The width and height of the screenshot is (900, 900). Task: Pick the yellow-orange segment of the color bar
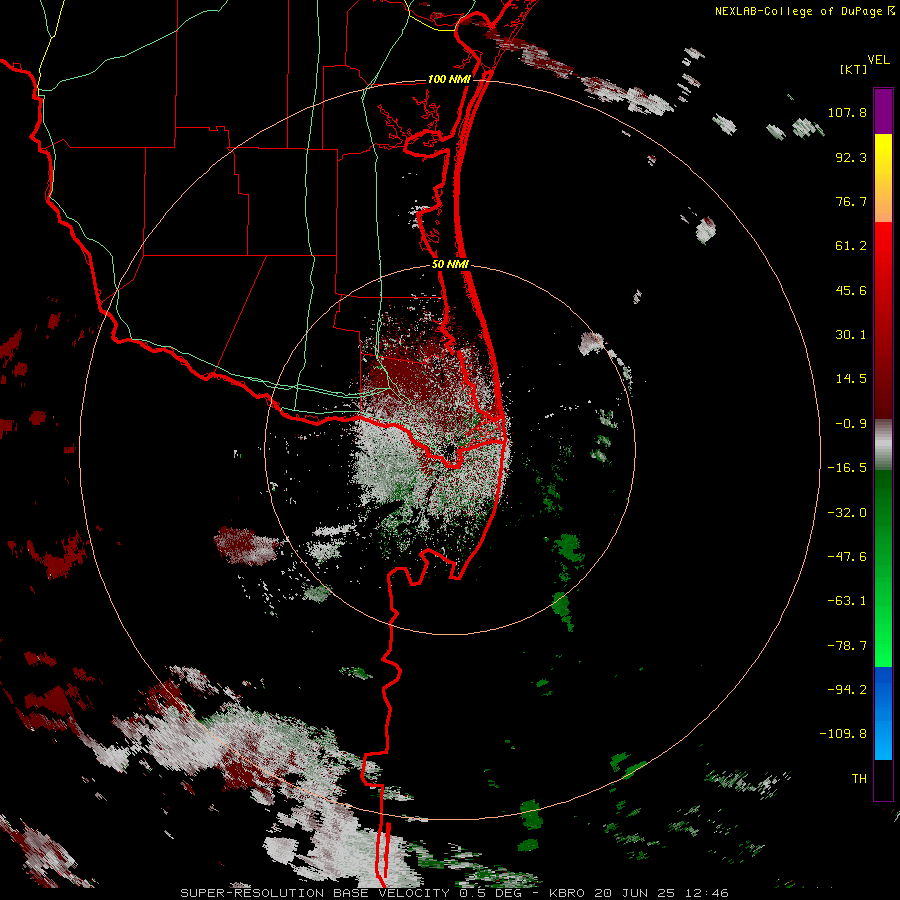click(883, 178)
